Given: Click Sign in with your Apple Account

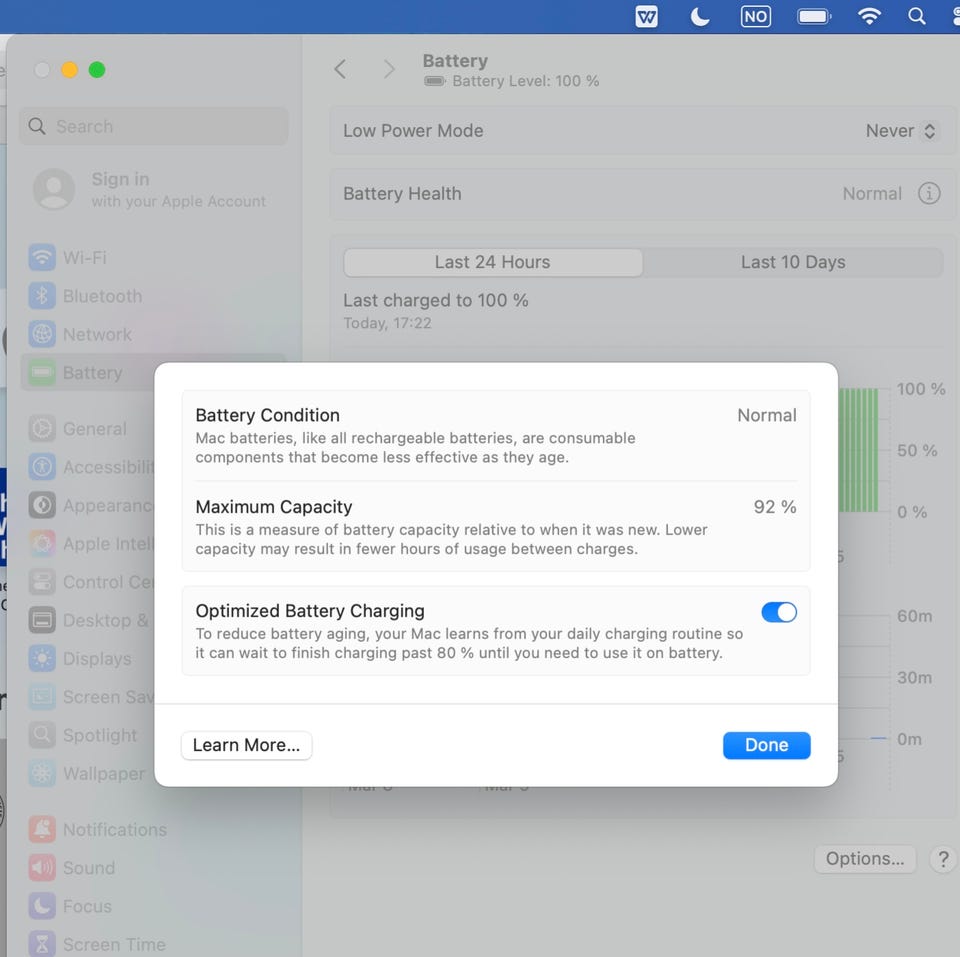Looking at the screenshot, I should 150,189.
